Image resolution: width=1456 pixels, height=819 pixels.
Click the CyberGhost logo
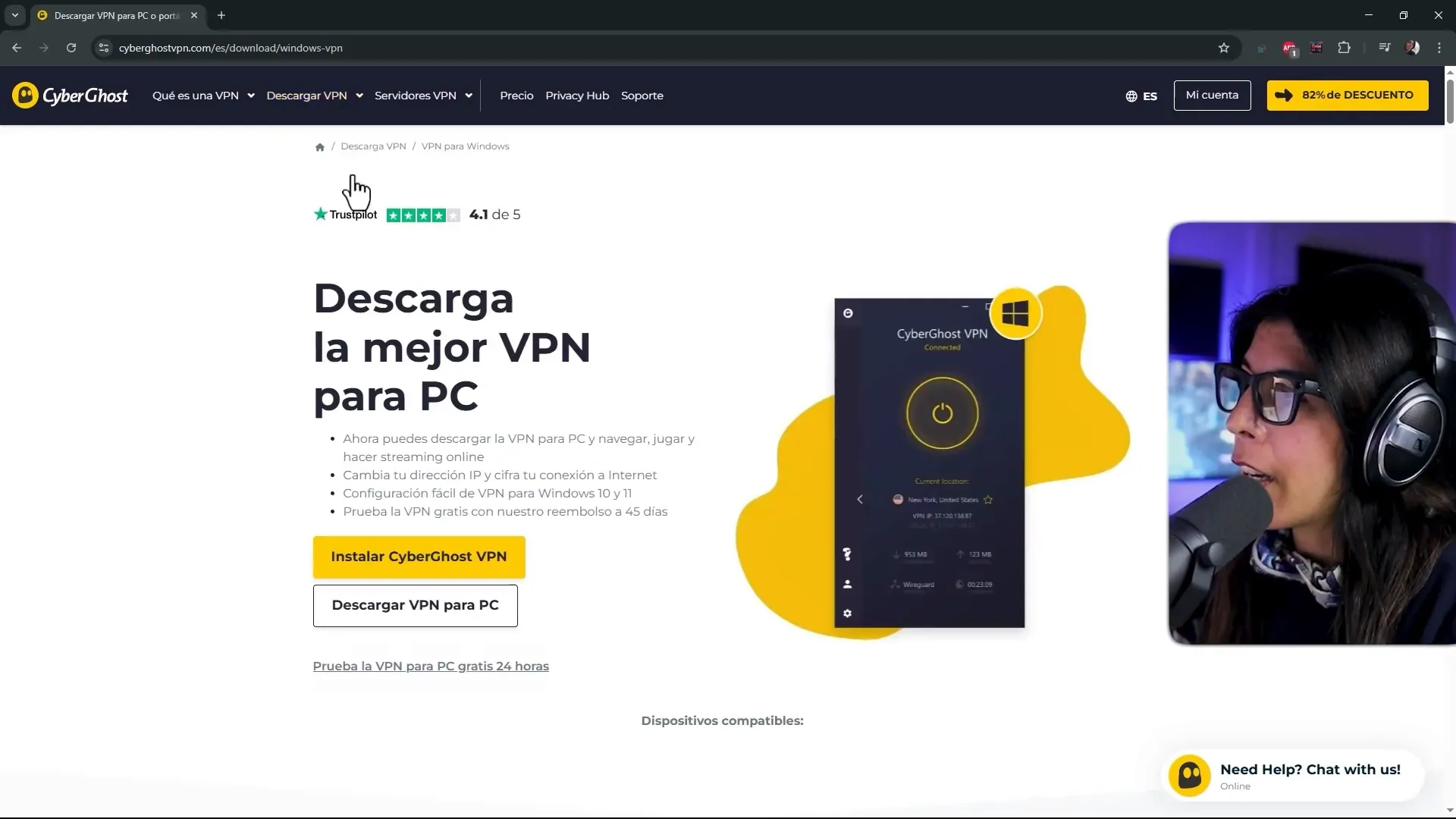pyautogui.click(x=70, y=96)
